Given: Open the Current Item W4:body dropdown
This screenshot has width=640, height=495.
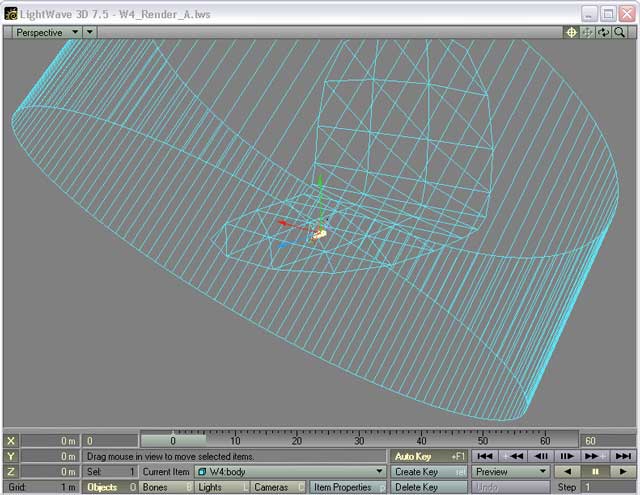Looking at the screenshot, I should click(x=289, y=472).
